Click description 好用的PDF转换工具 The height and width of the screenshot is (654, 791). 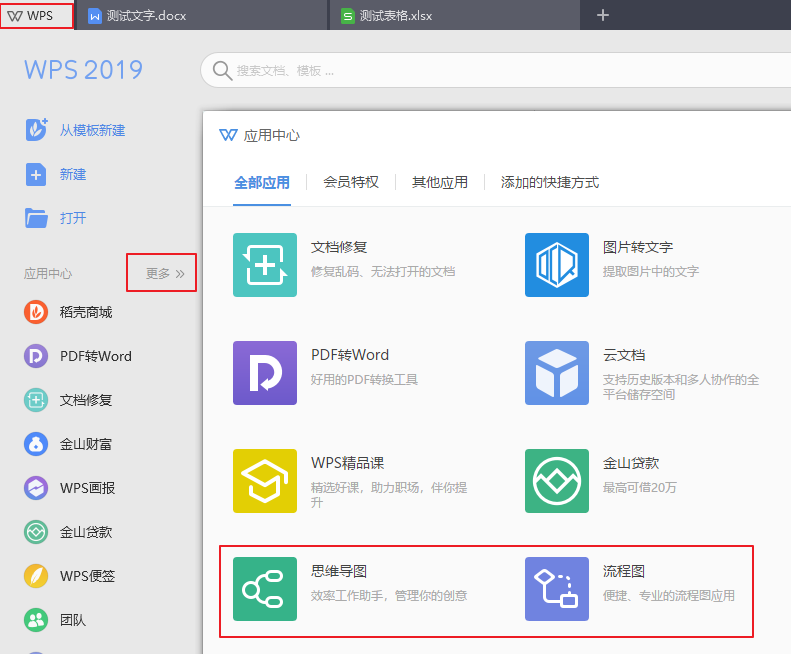364,380
